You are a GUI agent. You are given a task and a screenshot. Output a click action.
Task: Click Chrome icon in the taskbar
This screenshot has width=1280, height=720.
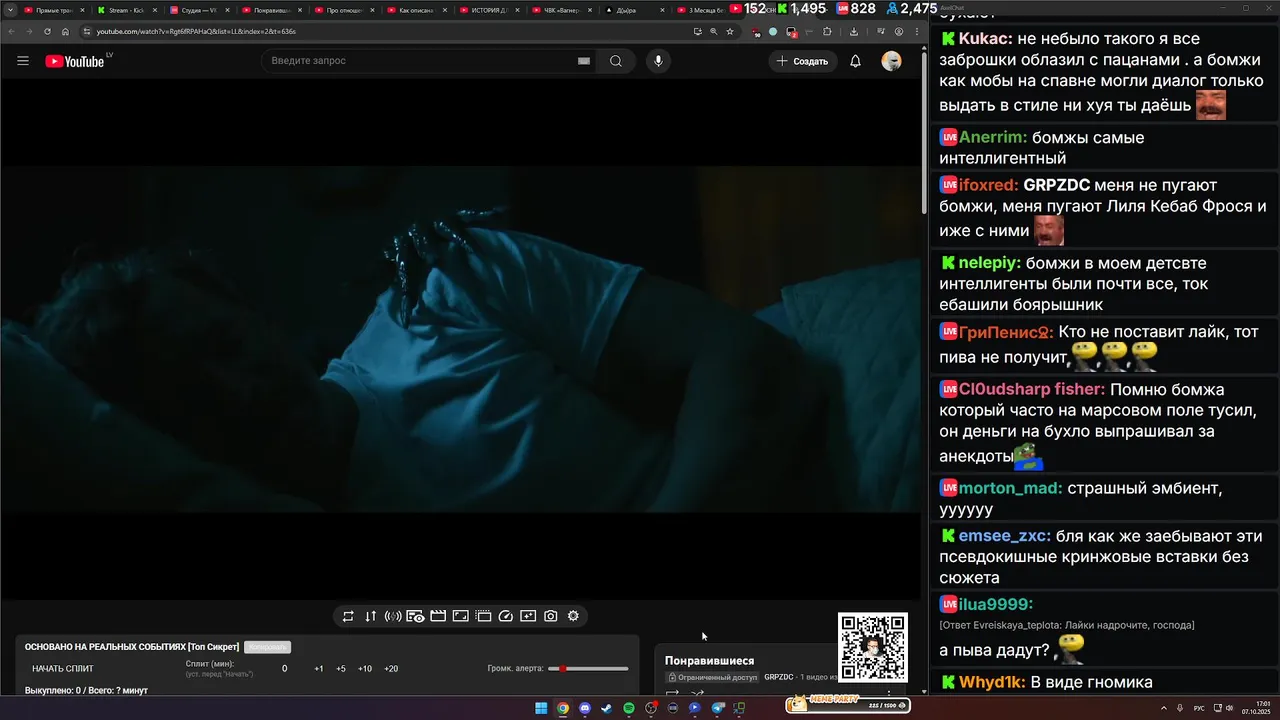point(563,708)
